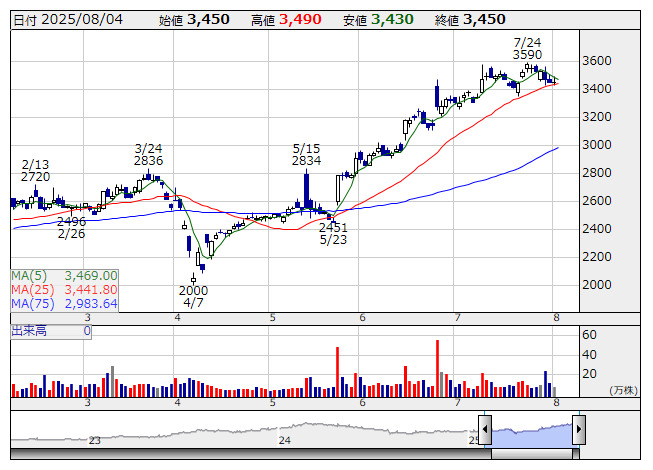Click the tallest red volume bar
The height and width of the screenshot is (470, 653).
pos(437,369)
